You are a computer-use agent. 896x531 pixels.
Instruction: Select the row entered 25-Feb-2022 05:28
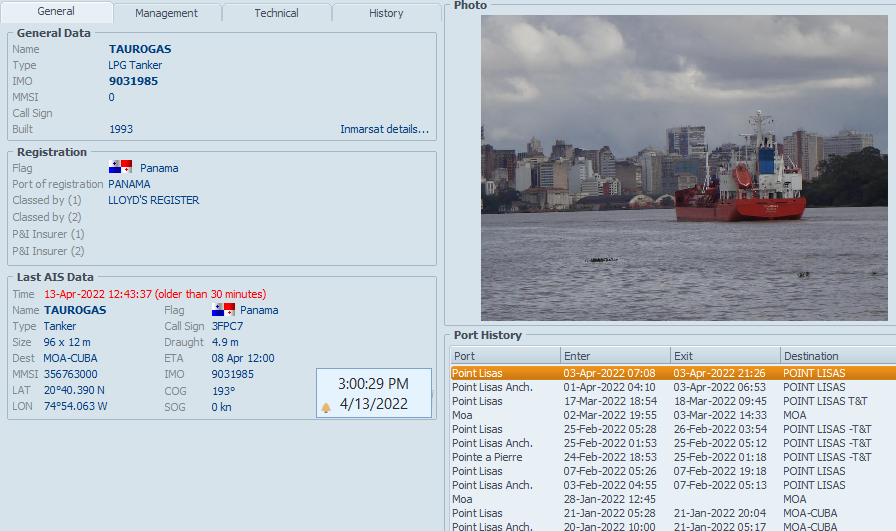(673, 429)
